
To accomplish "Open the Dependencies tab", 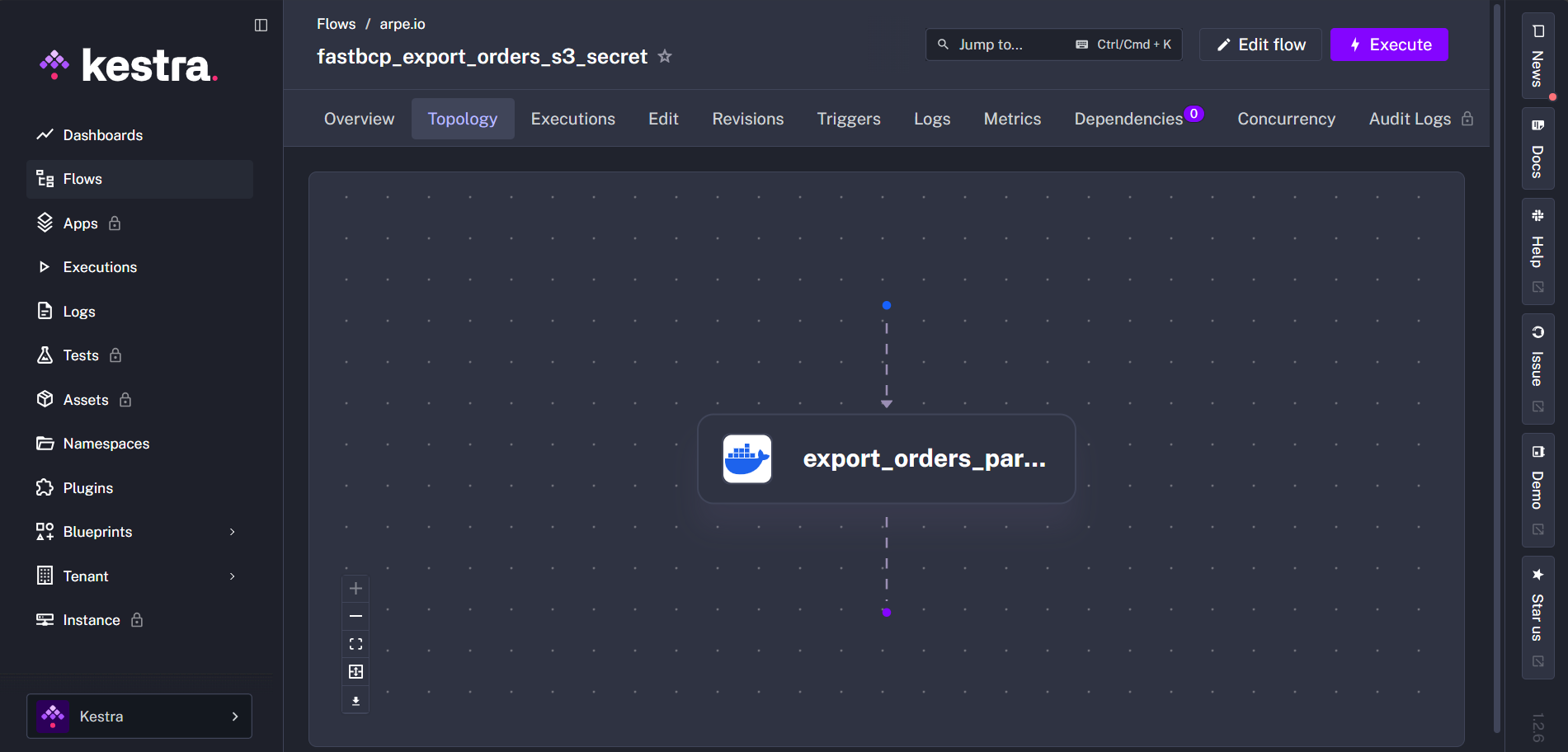I will click(x=1128, y=118).
